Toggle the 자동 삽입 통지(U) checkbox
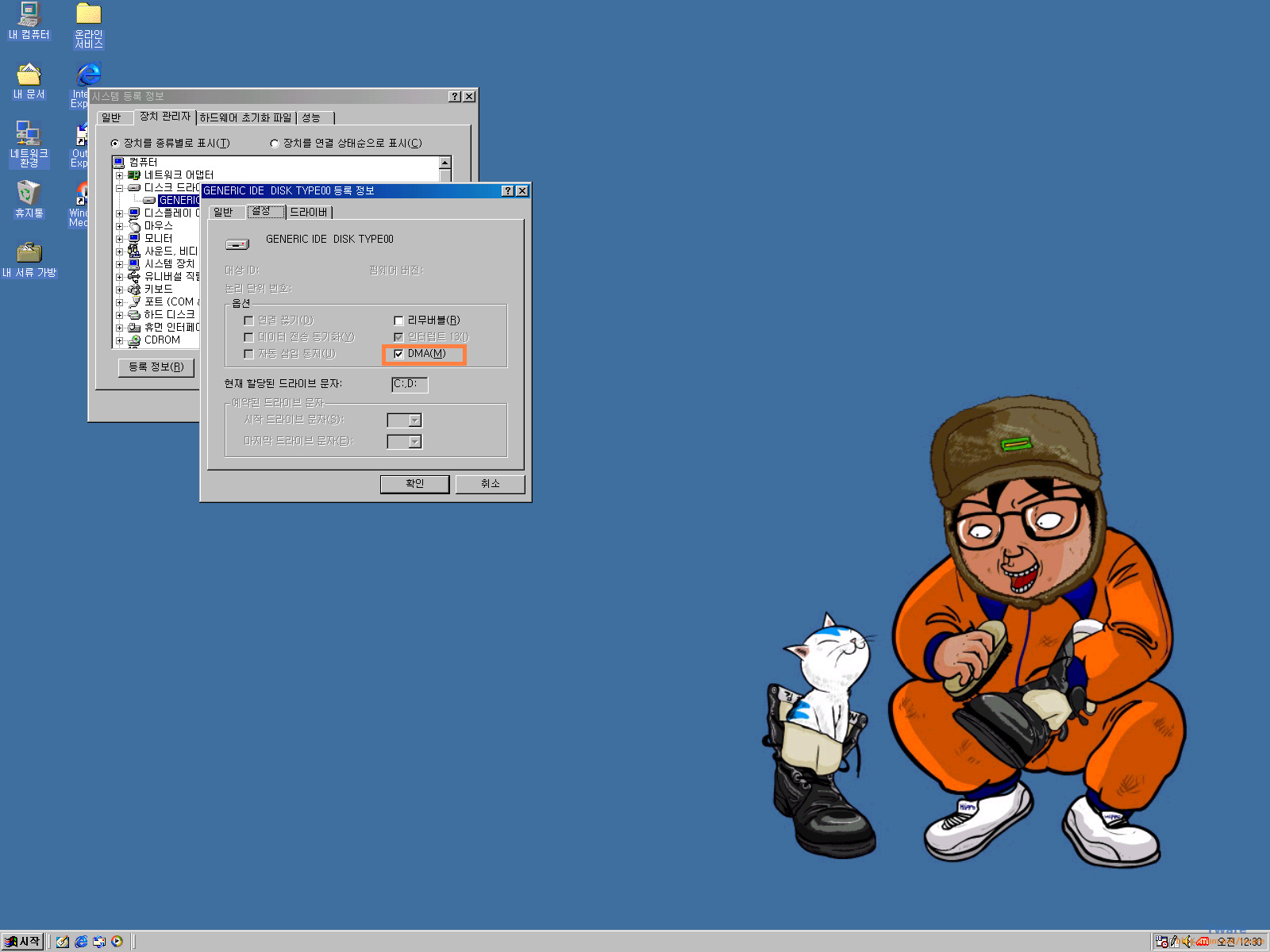Screen dimensions: 1270x952 [248, 354]
